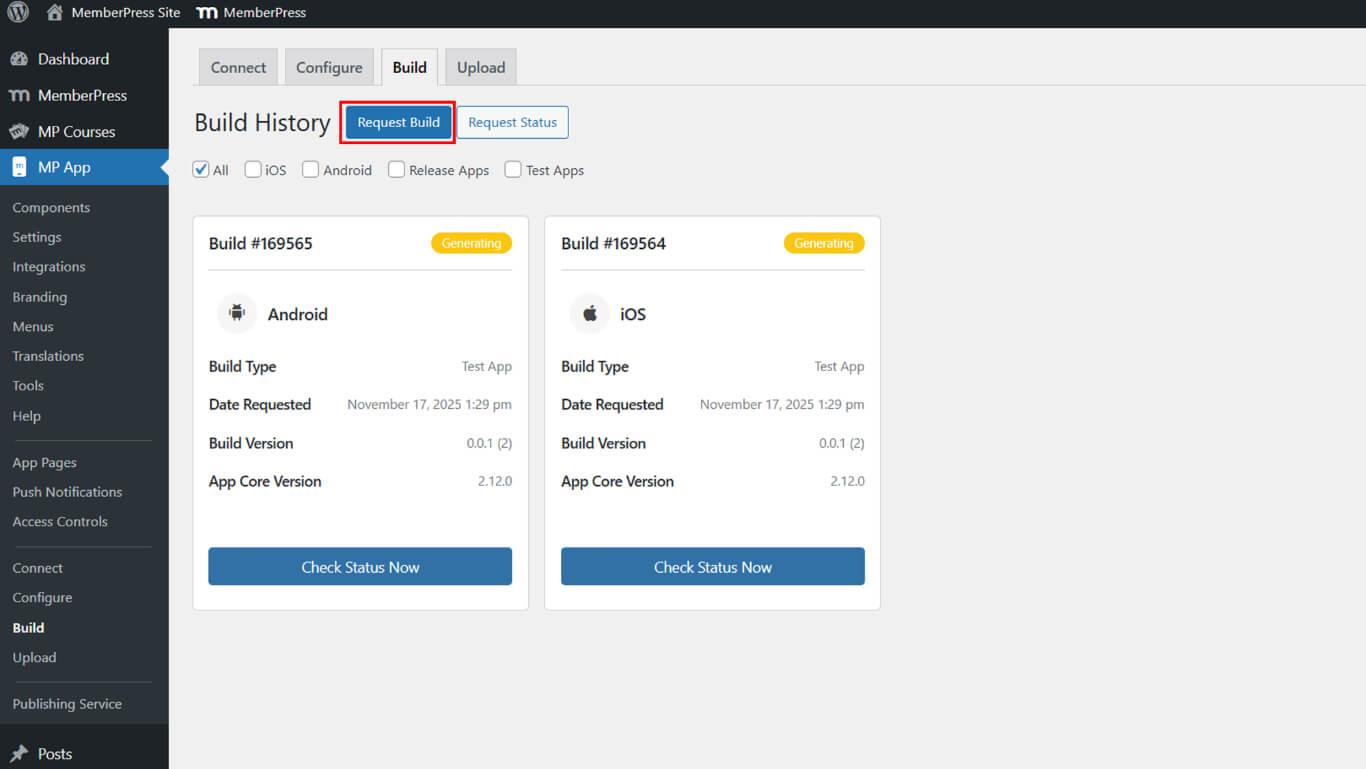
Task: Click the Posts pin icon
Action: click(x=19, y=754)
